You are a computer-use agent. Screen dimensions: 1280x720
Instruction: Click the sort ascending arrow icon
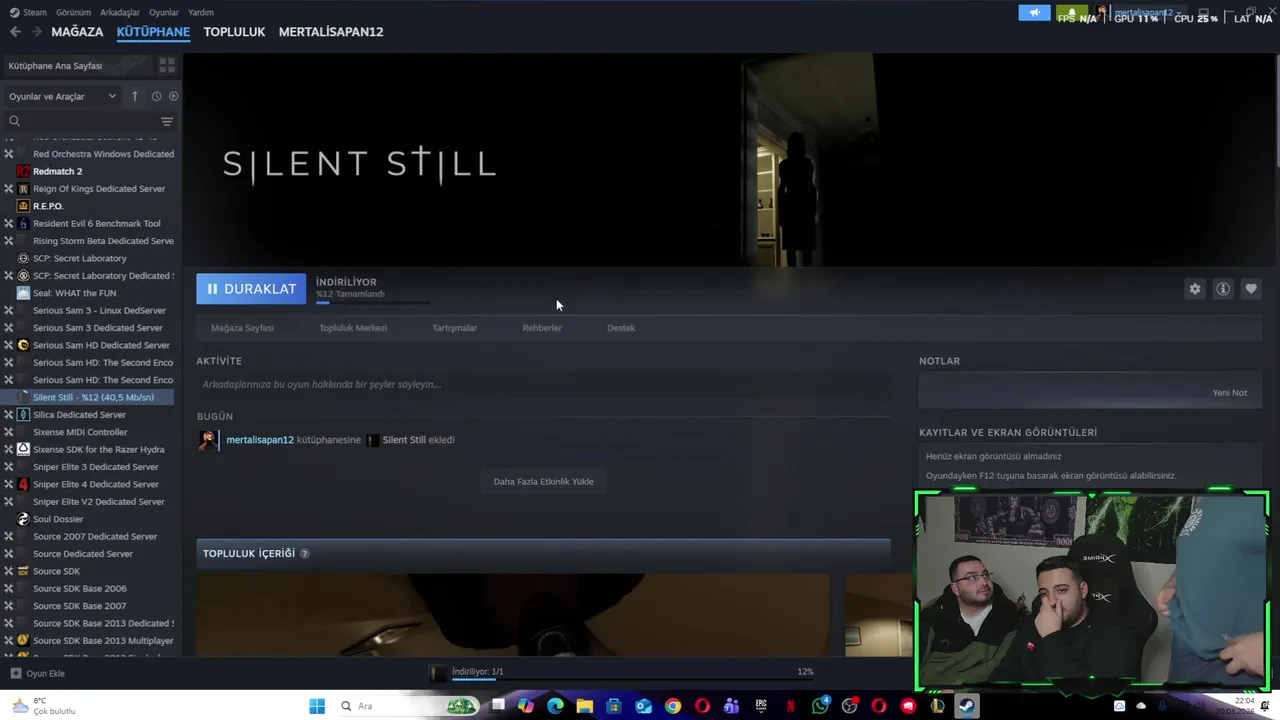tap(135, 96)
